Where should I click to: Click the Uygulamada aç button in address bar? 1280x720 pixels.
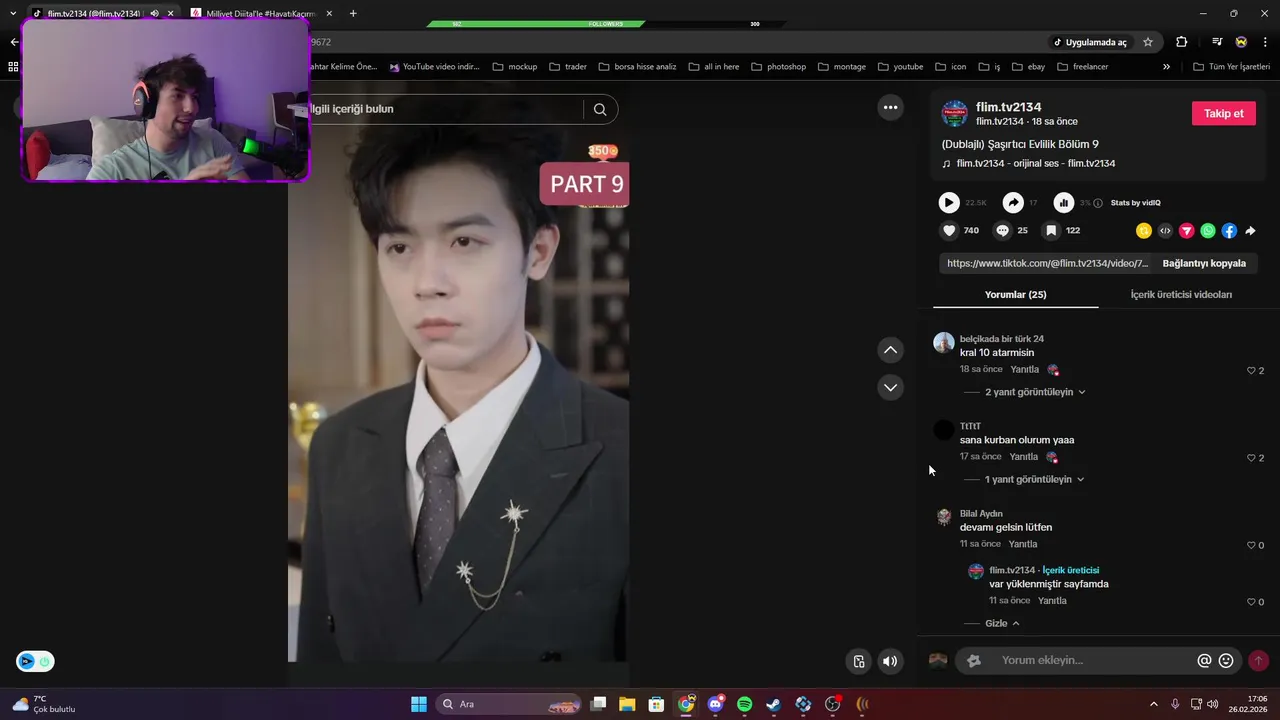[1090, 42]
